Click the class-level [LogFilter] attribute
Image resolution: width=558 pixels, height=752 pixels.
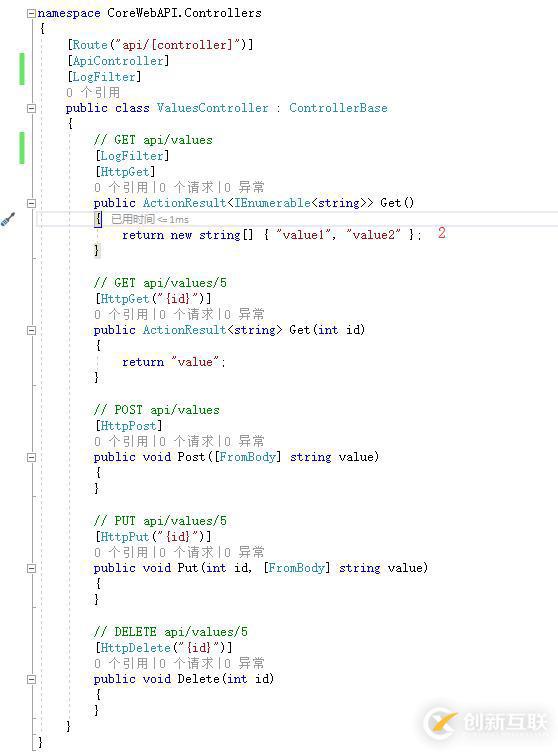pos(104,77)
